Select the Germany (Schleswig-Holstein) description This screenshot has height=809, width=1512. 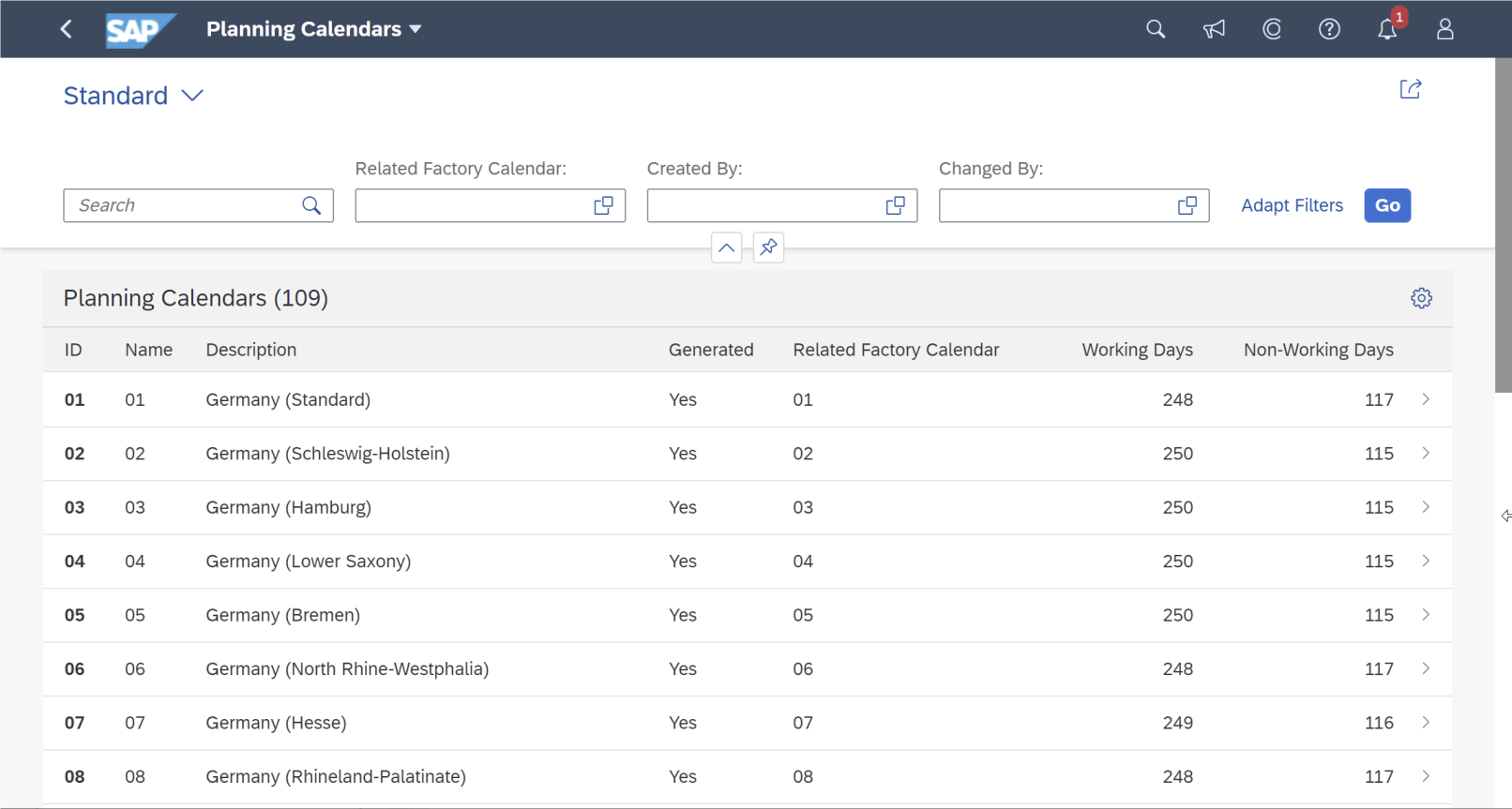327,454
